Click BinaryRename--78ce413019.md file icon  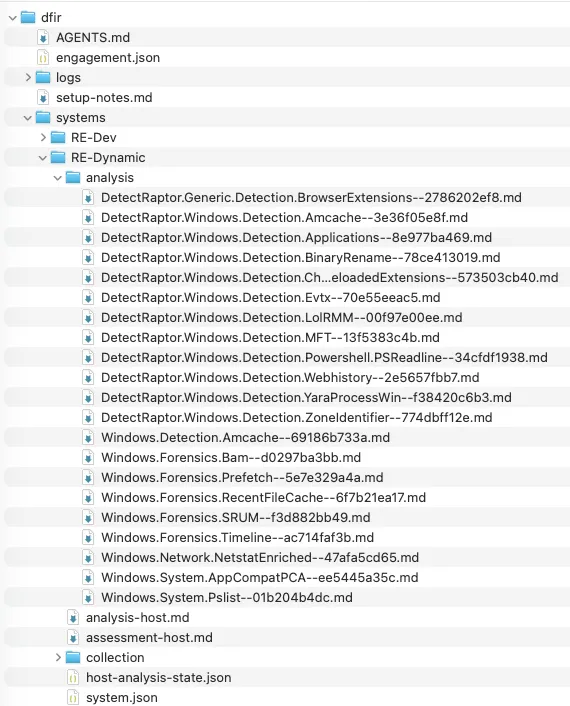pos(88,258)
